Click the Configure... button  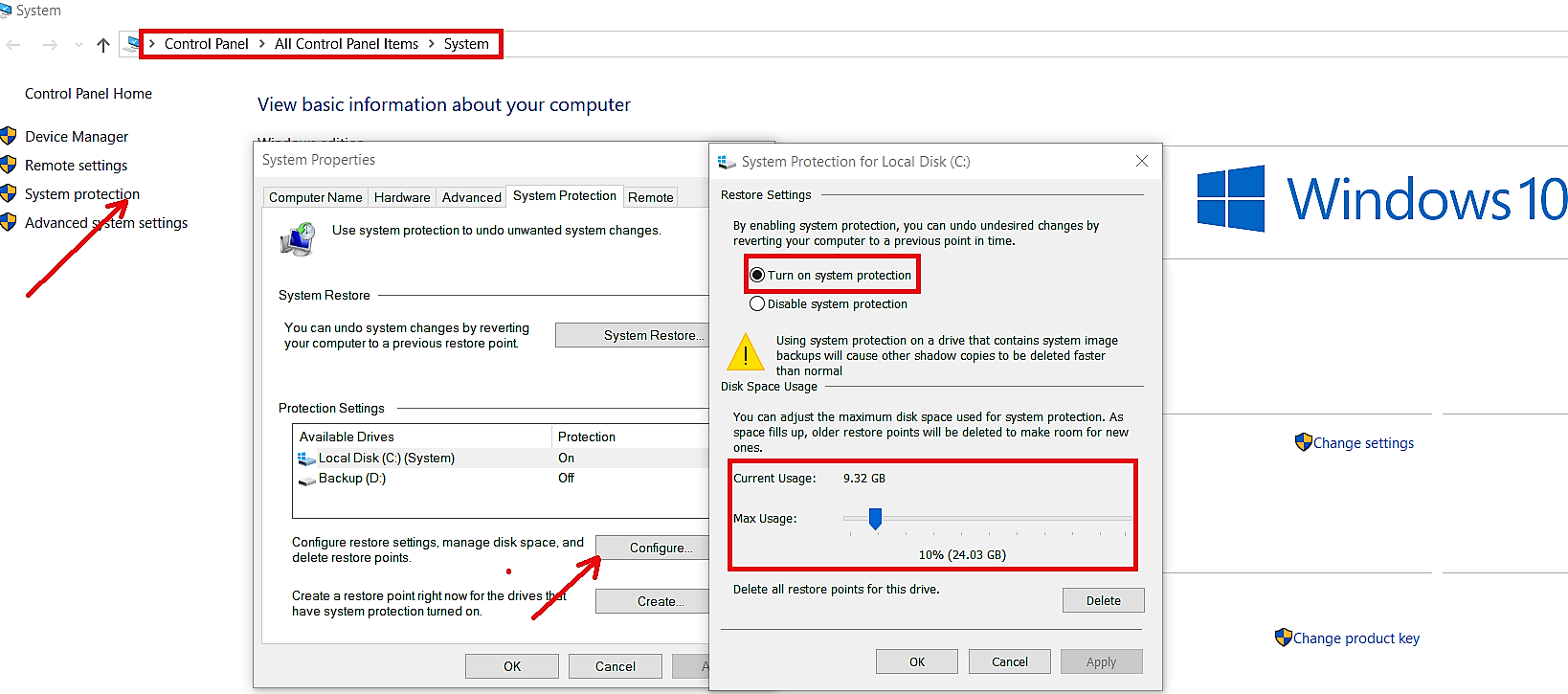(652, 548)
